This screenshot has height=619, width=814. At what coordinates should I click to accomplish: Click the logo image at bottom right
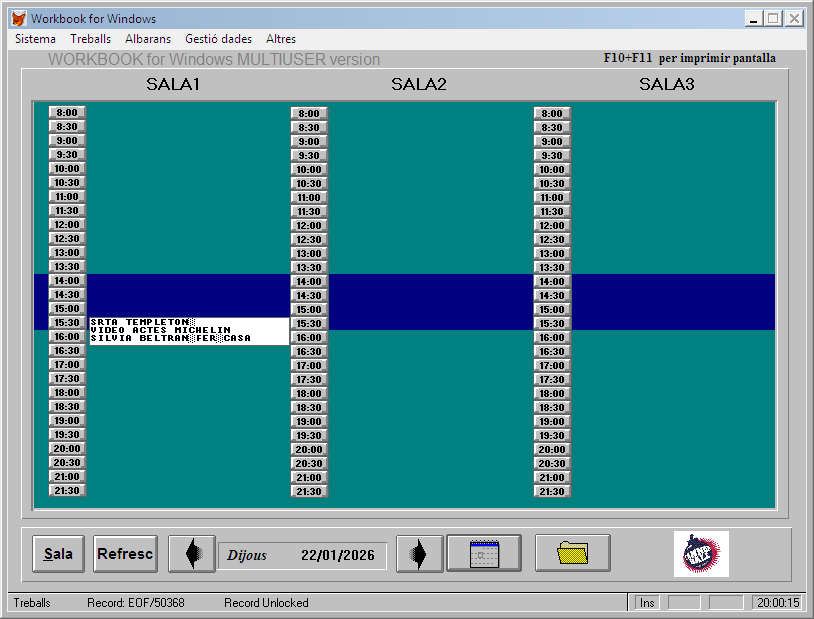point(700,554)
